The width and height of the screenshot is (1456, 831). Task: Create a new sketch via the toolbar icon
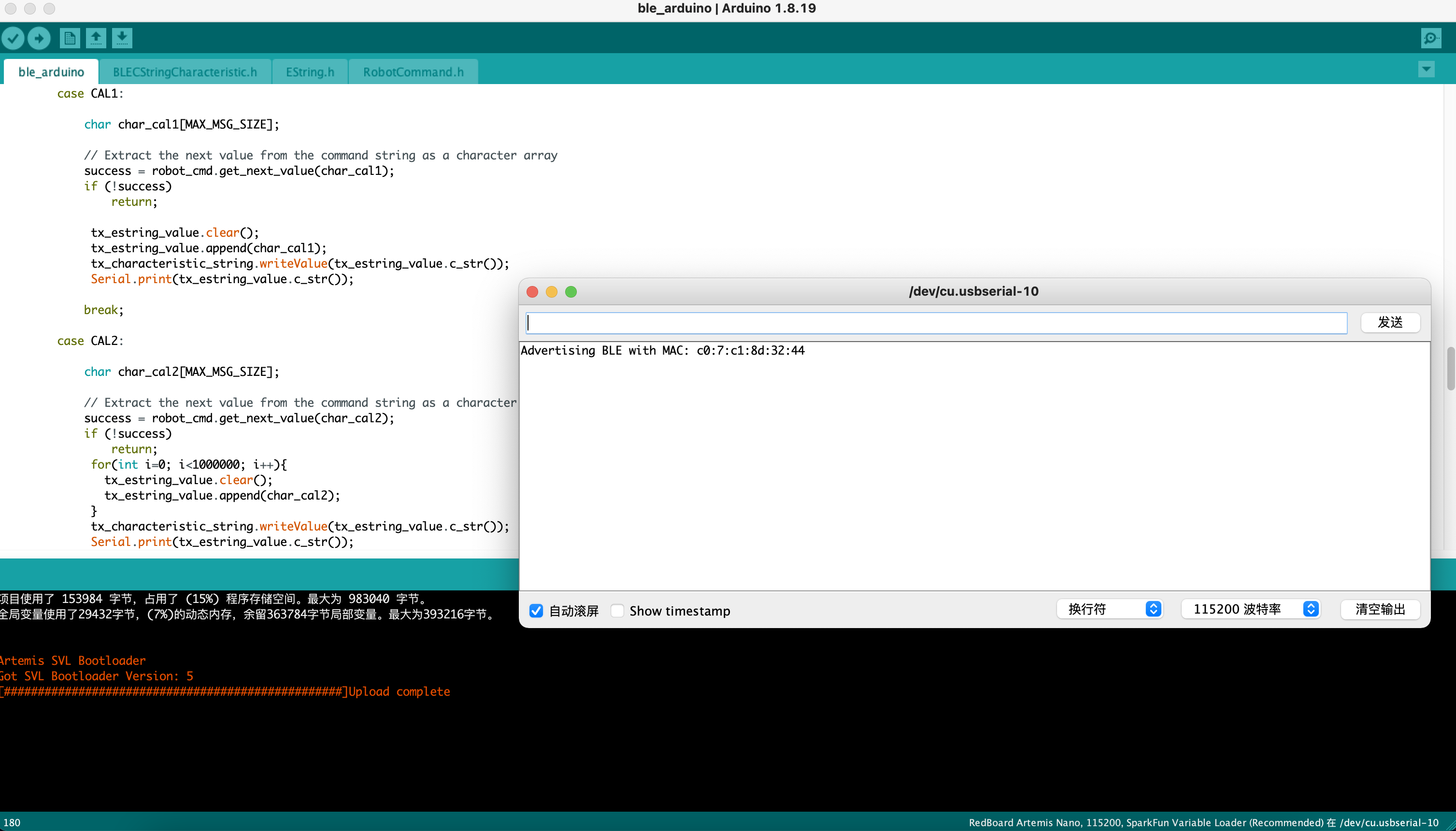70,38
